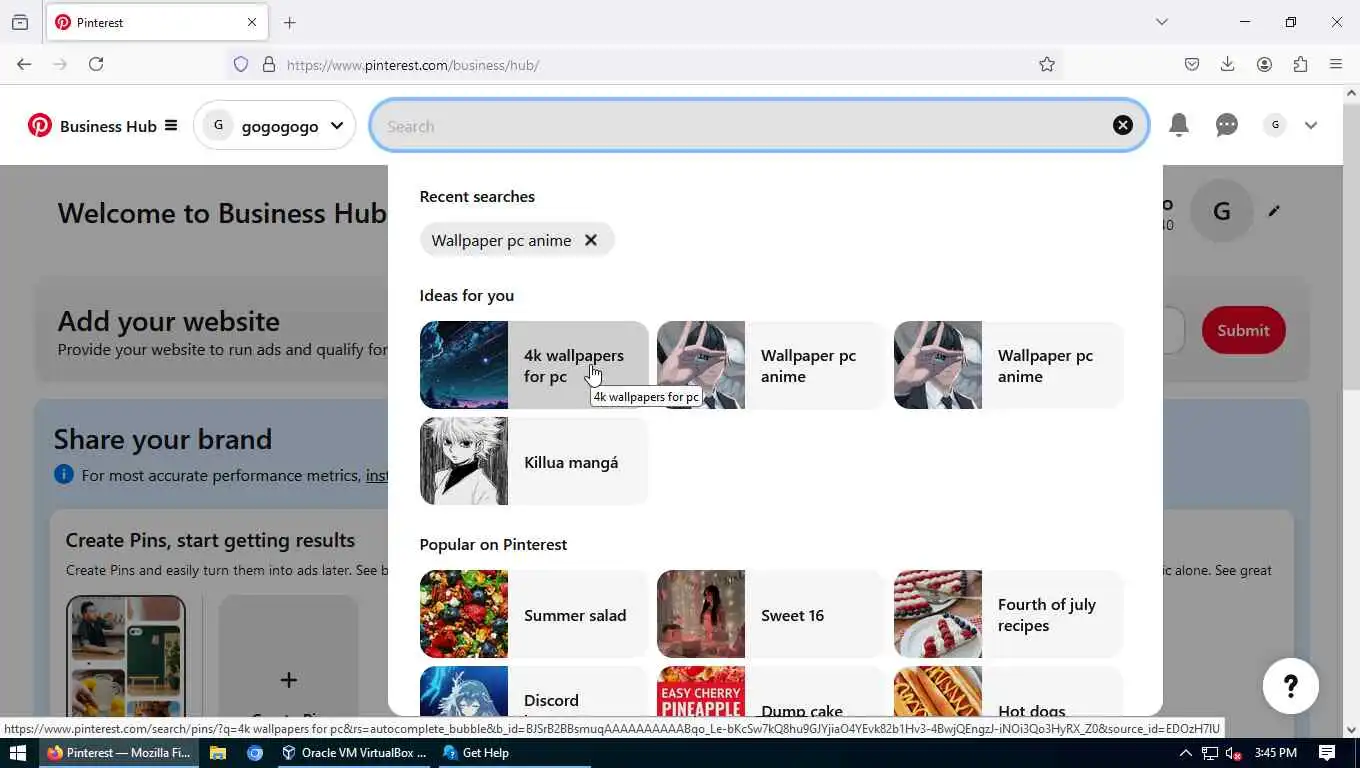
Task: Remove recent search 'Wallpaper pc anime'
Action: (x=591, y=240)
